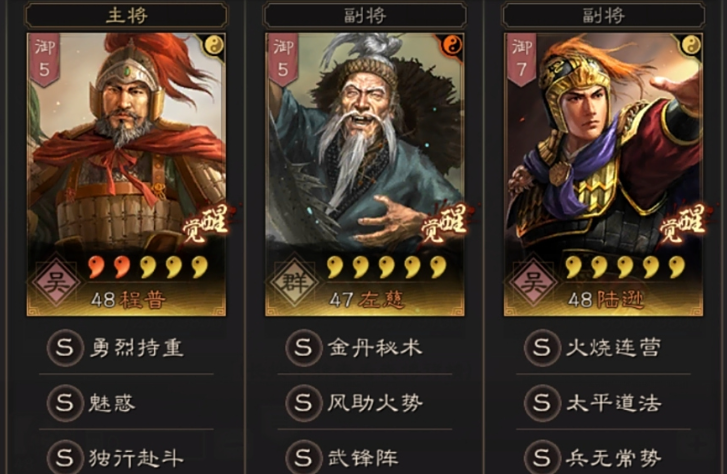Image resolution: width=727 pixels, height=474 pixels.
Task: Select the 吴 faction badge on 陆逊's card
Action: click(533, 281)
